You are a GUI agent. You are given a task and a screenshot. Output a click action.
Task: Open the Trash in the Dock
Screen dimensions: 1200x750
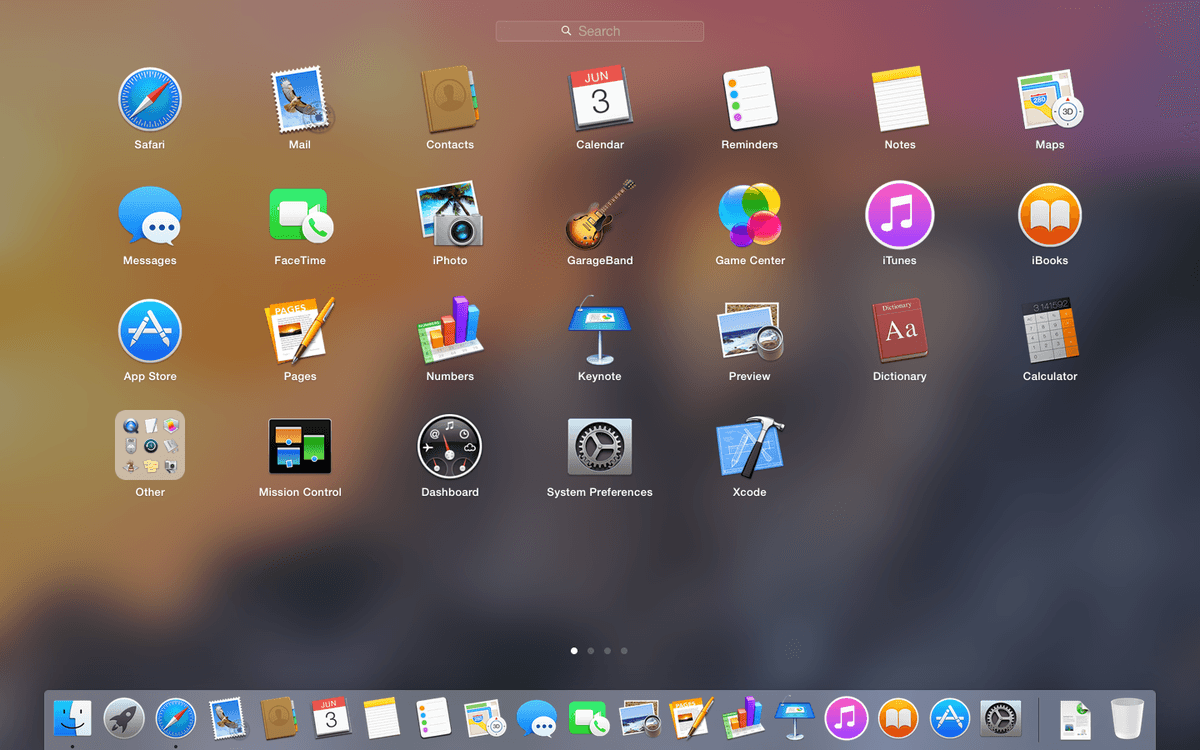pos(1126,718)
